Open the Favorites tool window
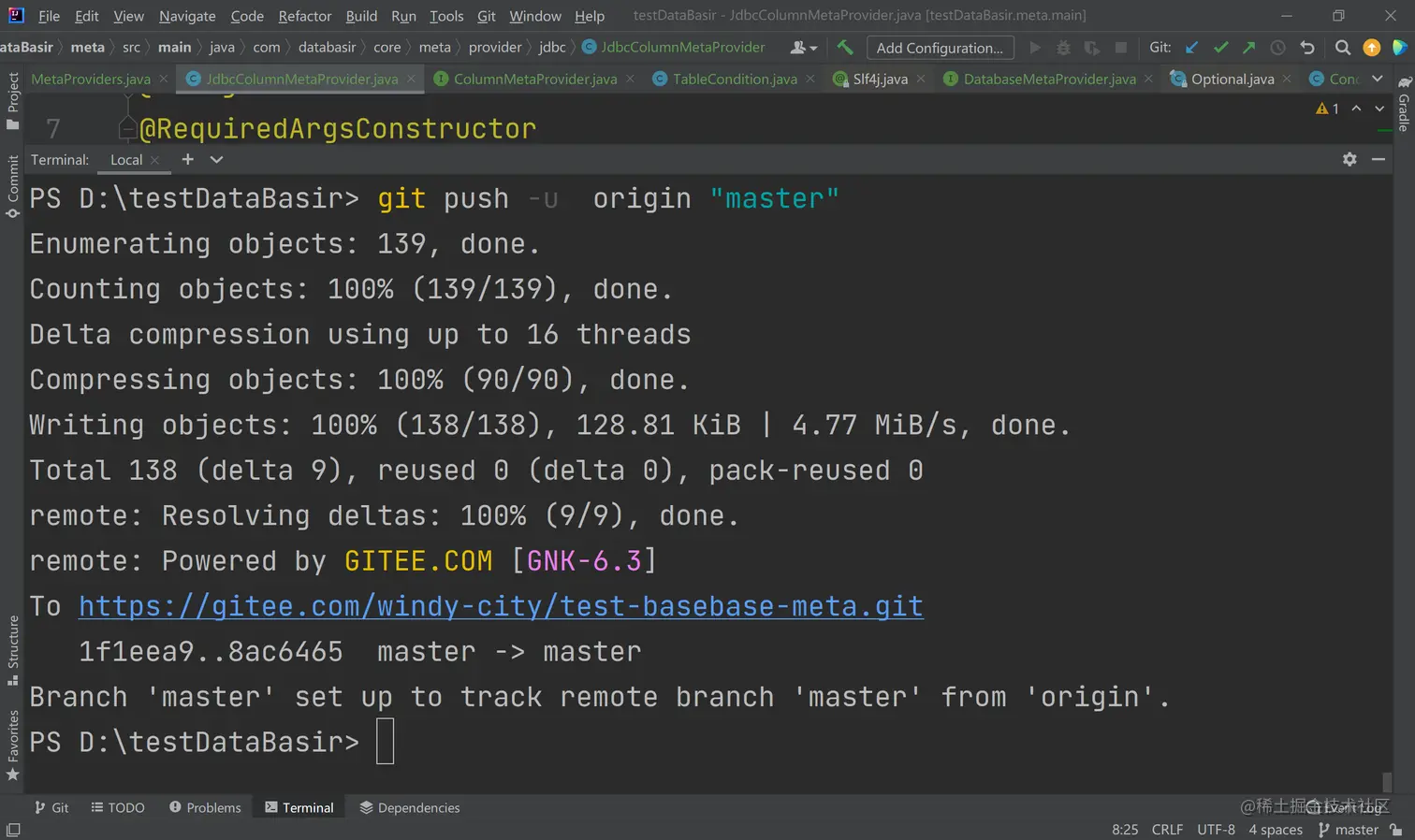Image resolution: width=1415 pixels, height=840 pixels. coord(12,746)
